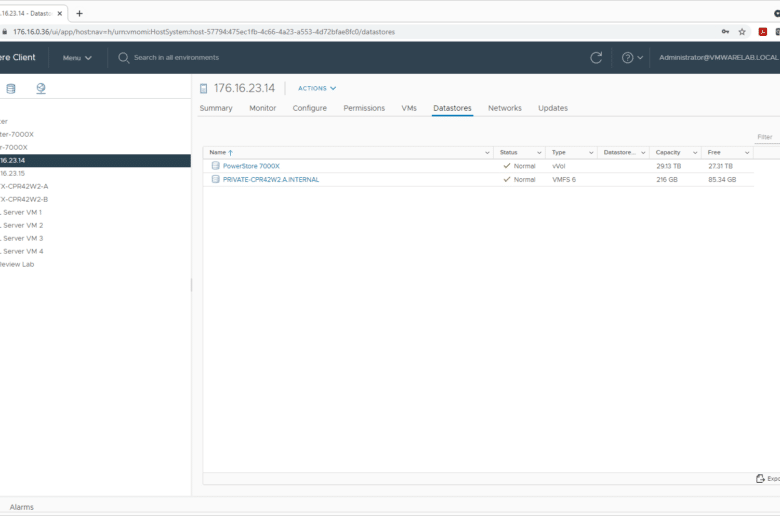This screenshot has width=780, height=516.
Task: Select the X-CPR42W2-B tree item
Action: (x=24, y=199)
